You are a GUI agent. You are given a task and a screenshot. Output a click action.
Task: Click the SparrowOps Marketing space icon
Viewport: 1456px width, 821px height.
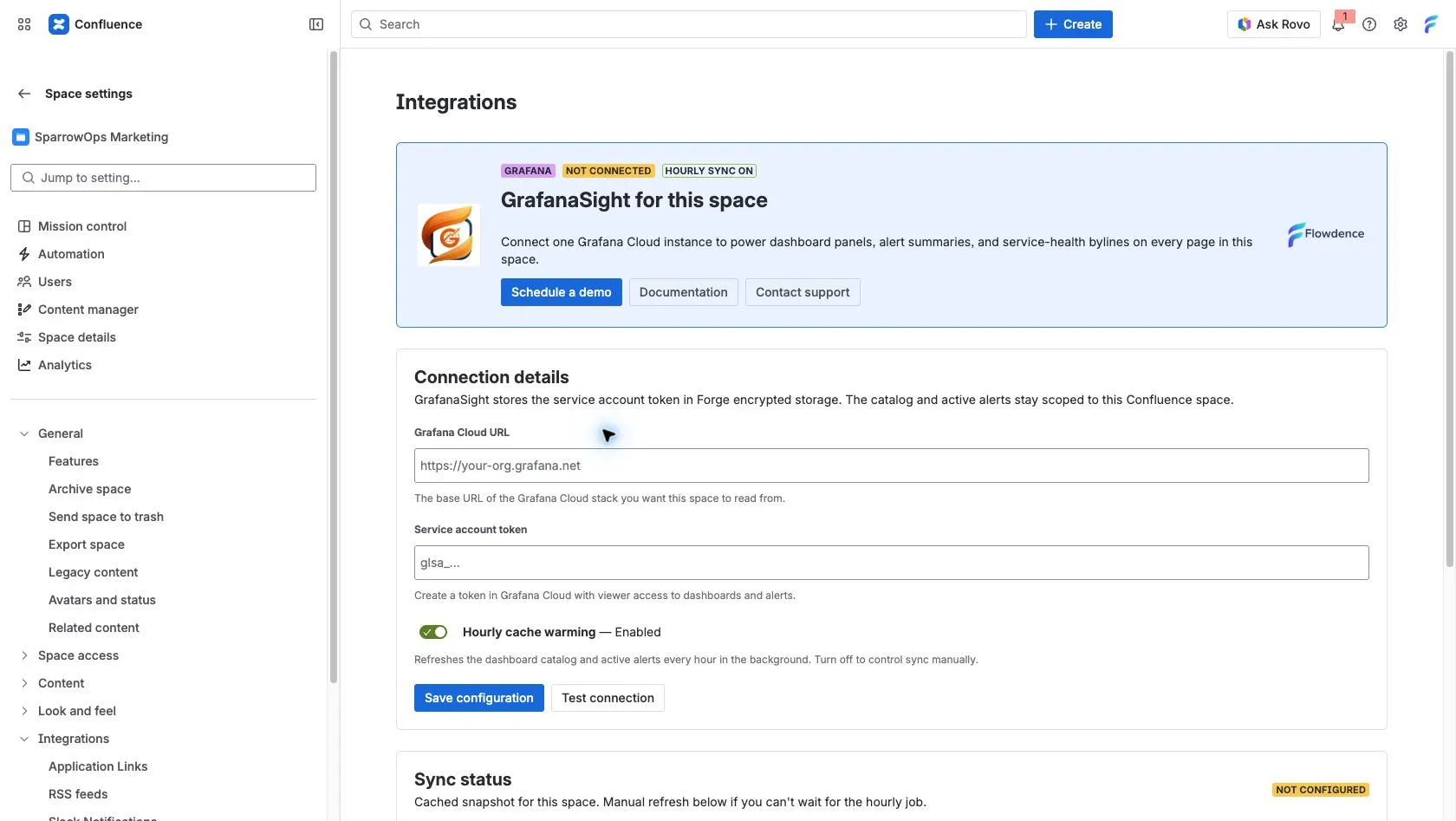21,137
